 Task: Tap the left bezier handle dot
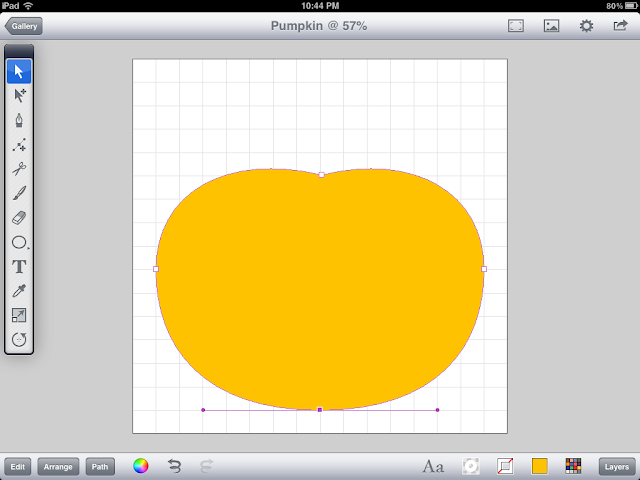pos(203,410)
